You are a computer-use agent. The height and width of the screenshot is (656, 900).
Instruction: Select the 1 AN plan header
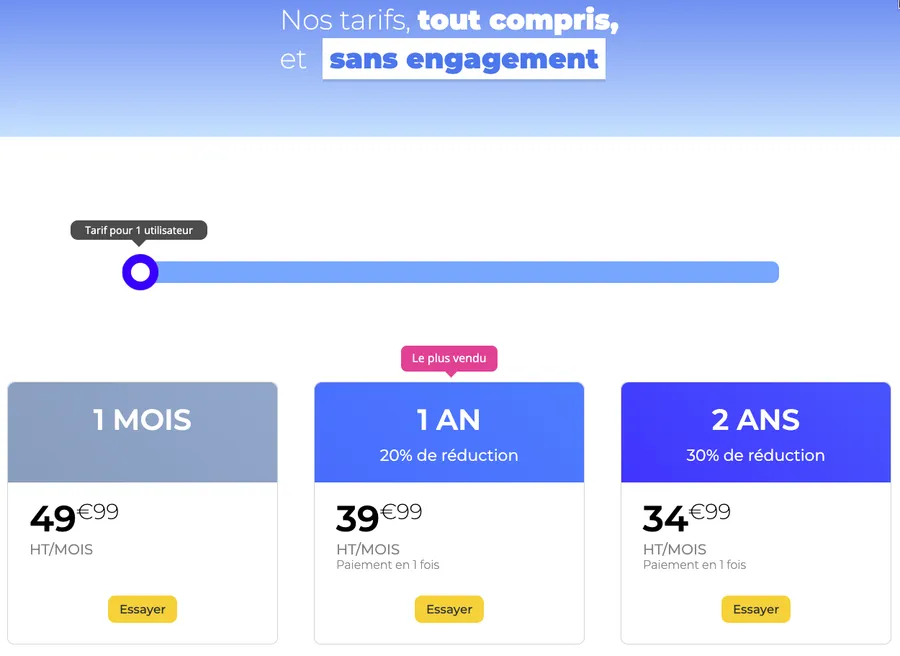click(449, 420)
